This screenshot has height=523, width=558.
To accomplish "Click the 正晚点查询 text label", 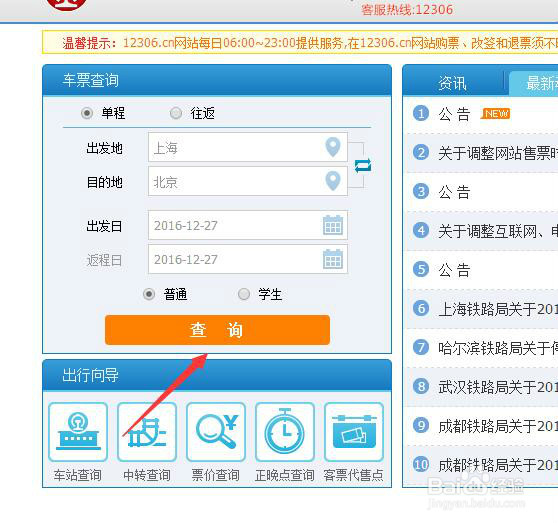I will pyautogui.click(x=285, y=475).
